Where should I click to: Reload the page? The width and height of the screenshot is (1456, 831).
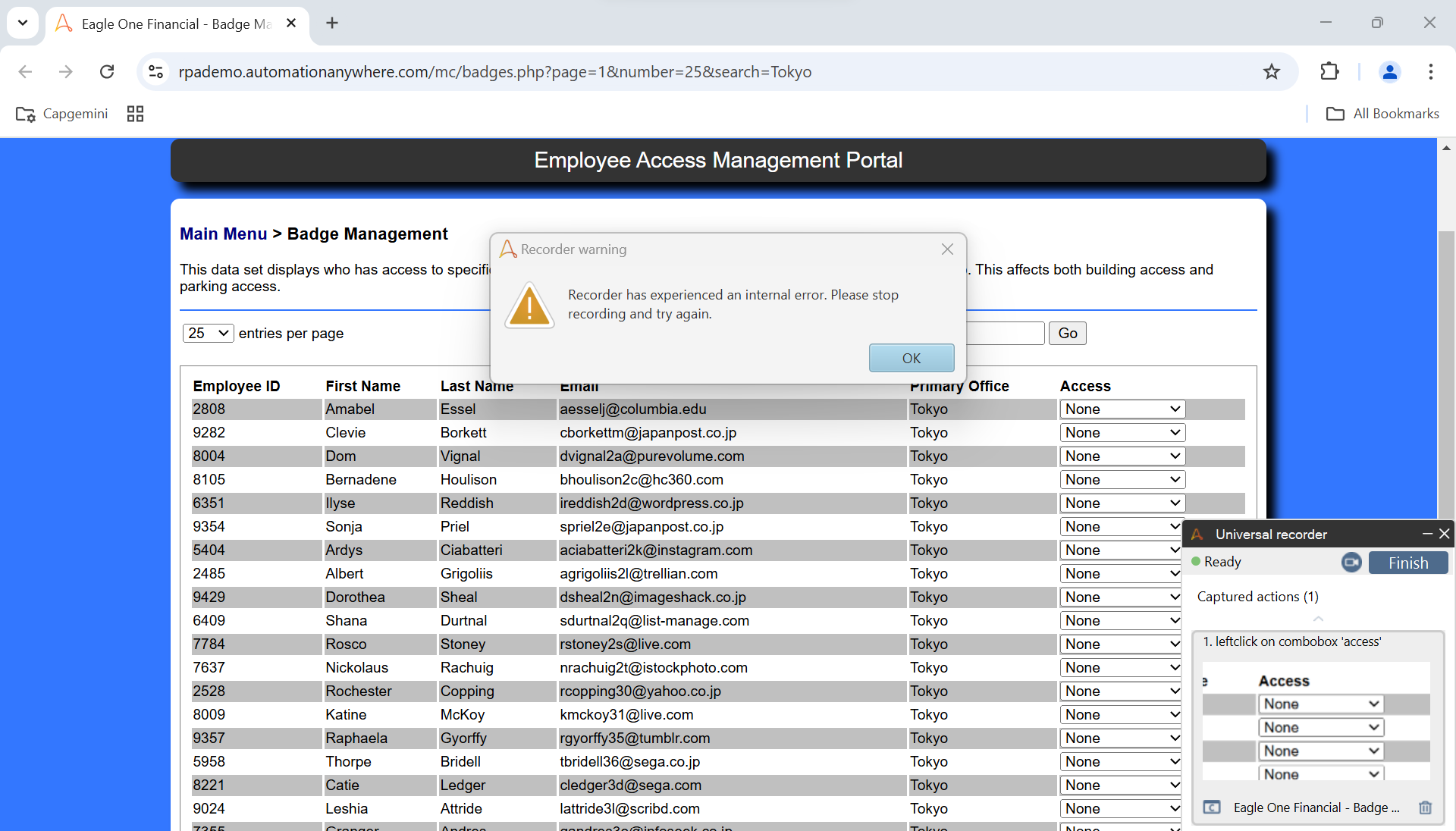tap(107, 72)
